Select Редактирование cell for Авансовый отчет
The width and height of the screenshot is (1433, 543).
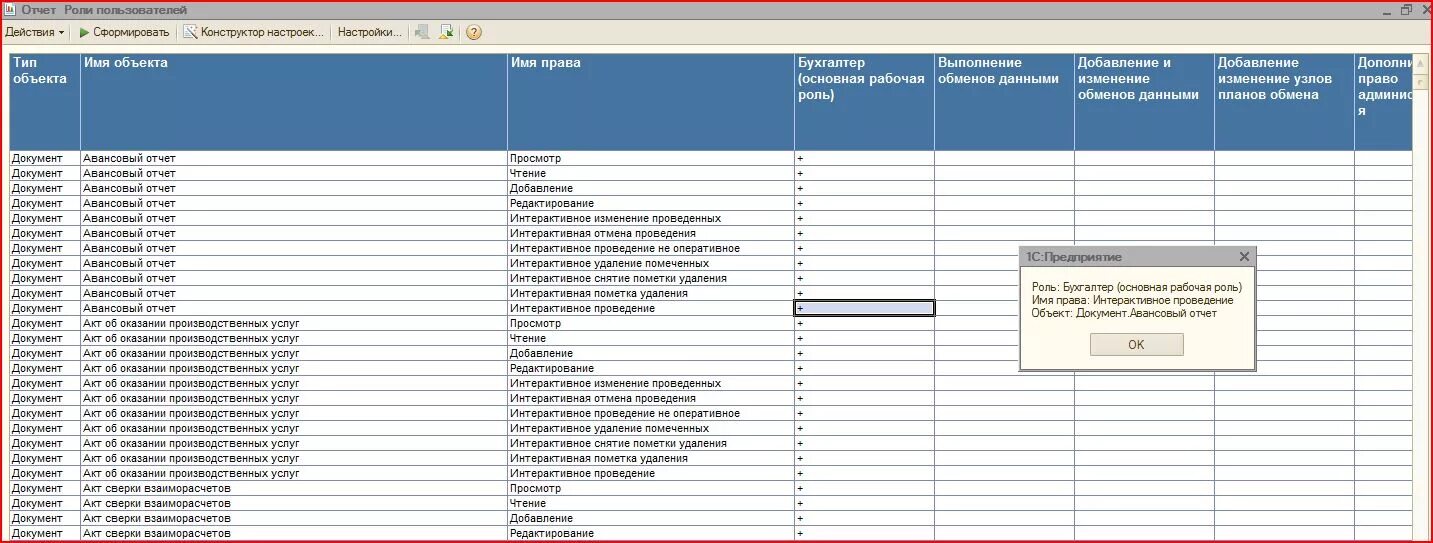[651, 203]
